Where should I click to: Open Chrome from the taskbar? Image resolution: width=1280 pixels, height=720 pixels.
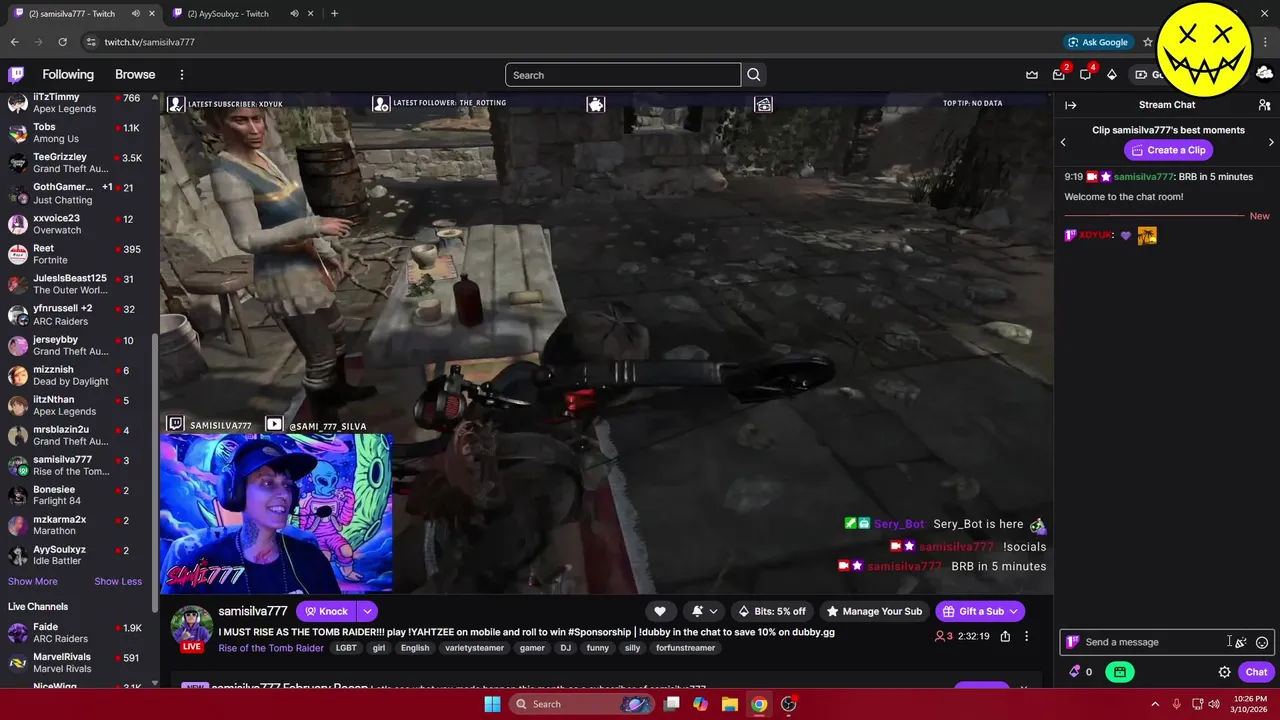(x=759, y=704)
